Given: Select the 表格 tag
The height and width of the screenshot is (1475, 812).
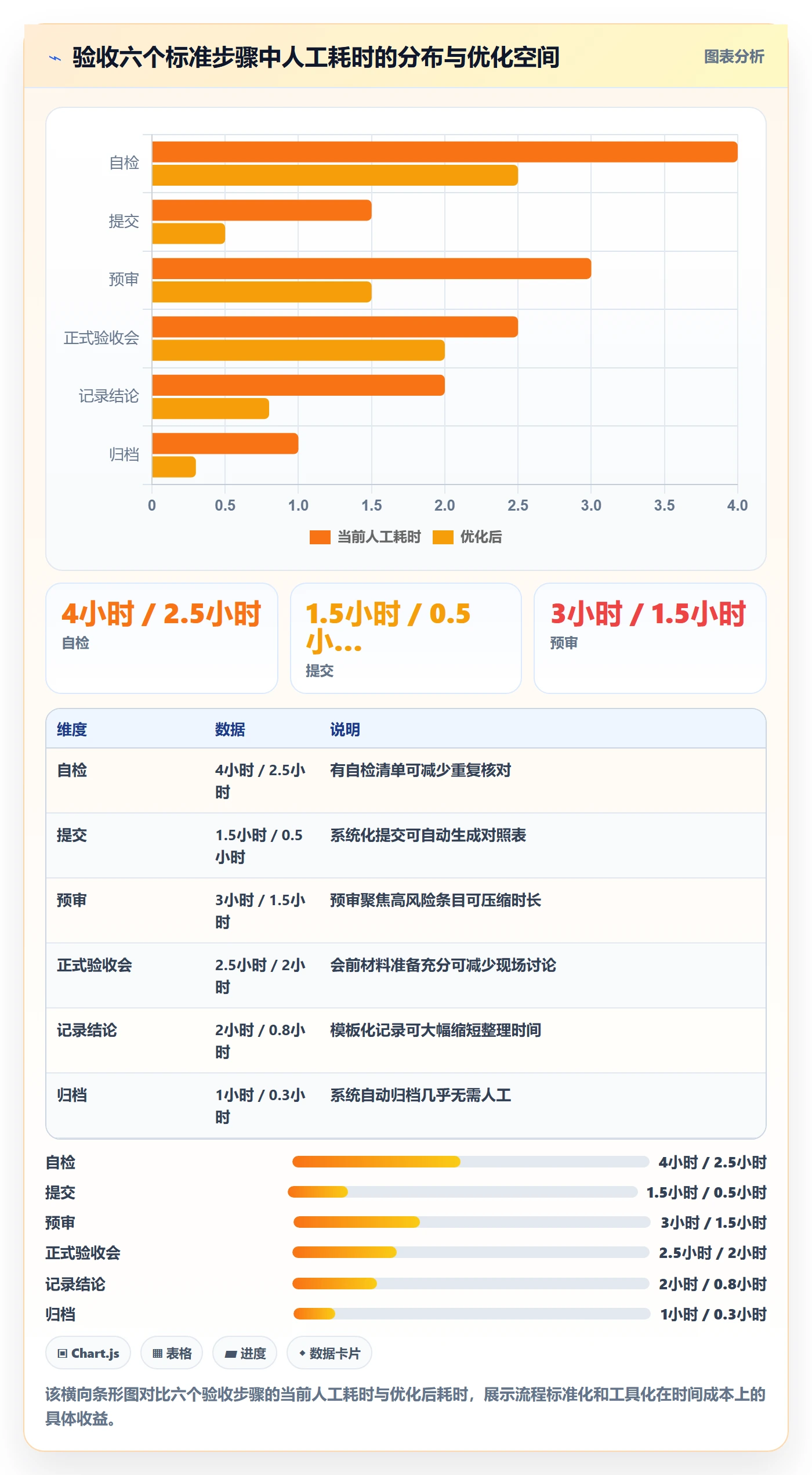Looking at the screenshot, I should click(x=172, y=1353).
